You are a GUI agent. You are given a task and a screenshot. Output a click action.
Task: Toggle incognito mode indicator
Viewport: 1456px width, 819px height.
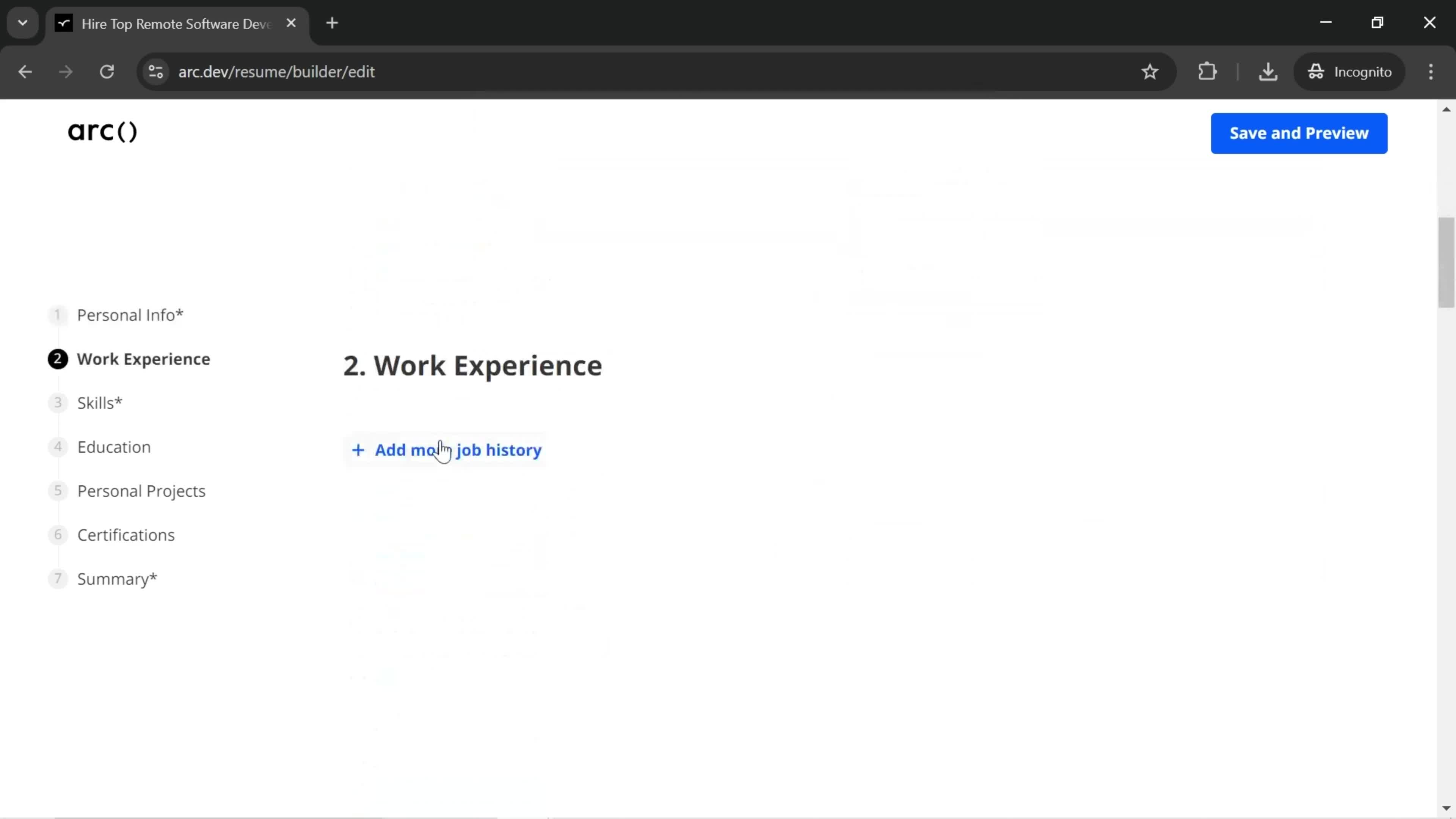click(x=1355, y=71)
